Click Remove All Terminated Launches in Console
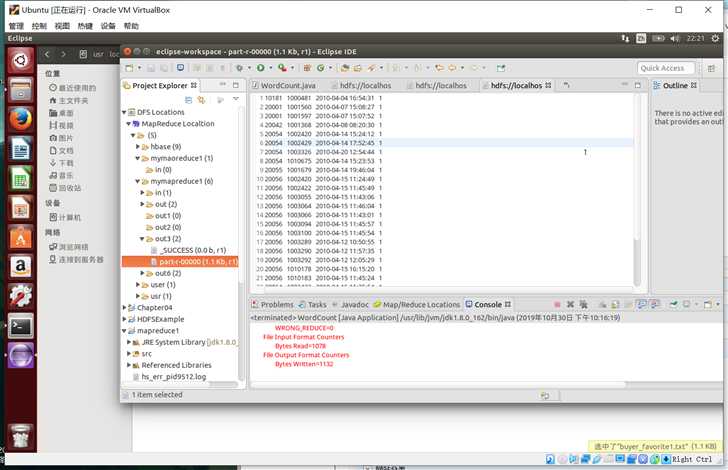 click(x=583, y=304)
